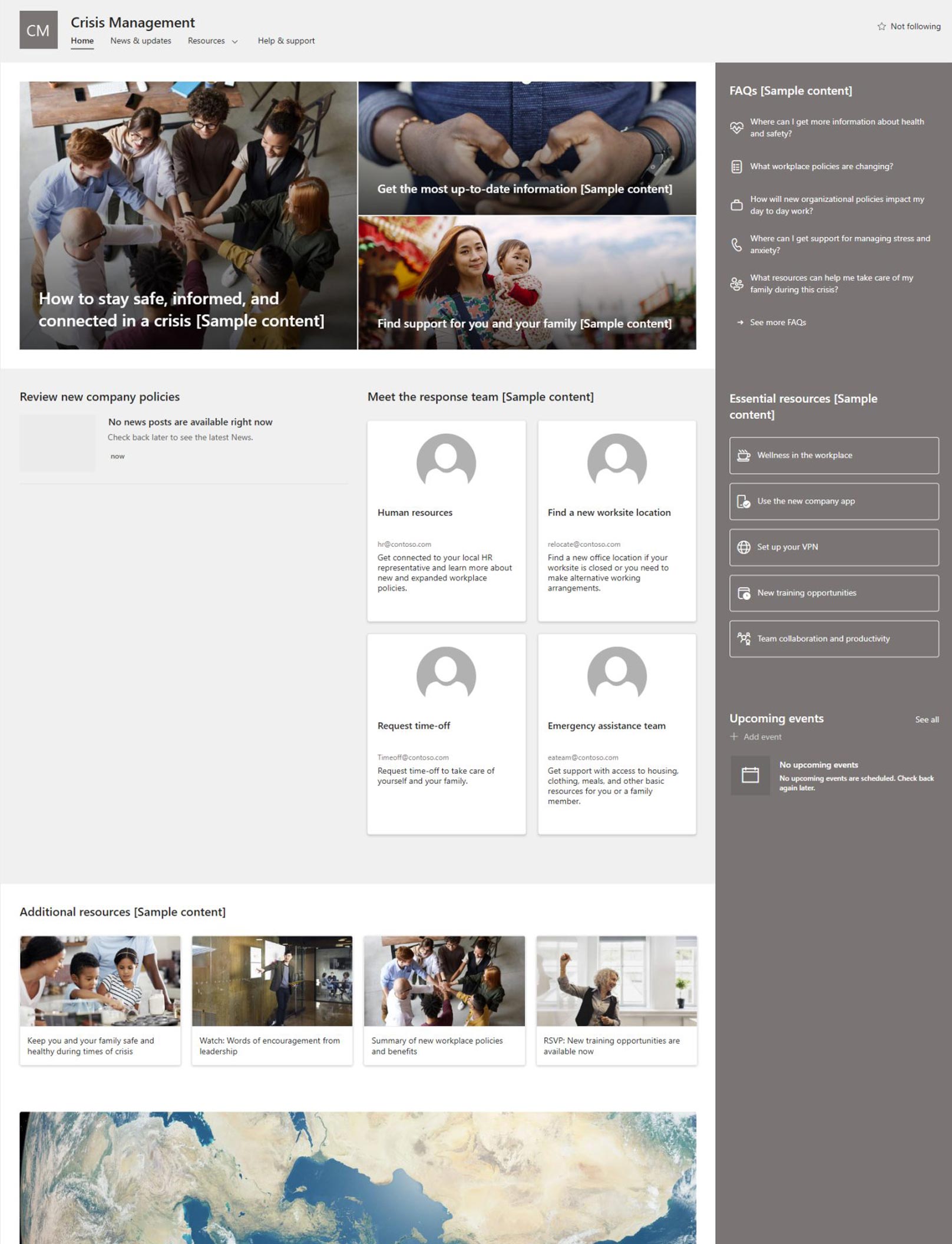Open FAQ about organizational policies impacting work
This screenshot has width=952, height=1244.
837,205
